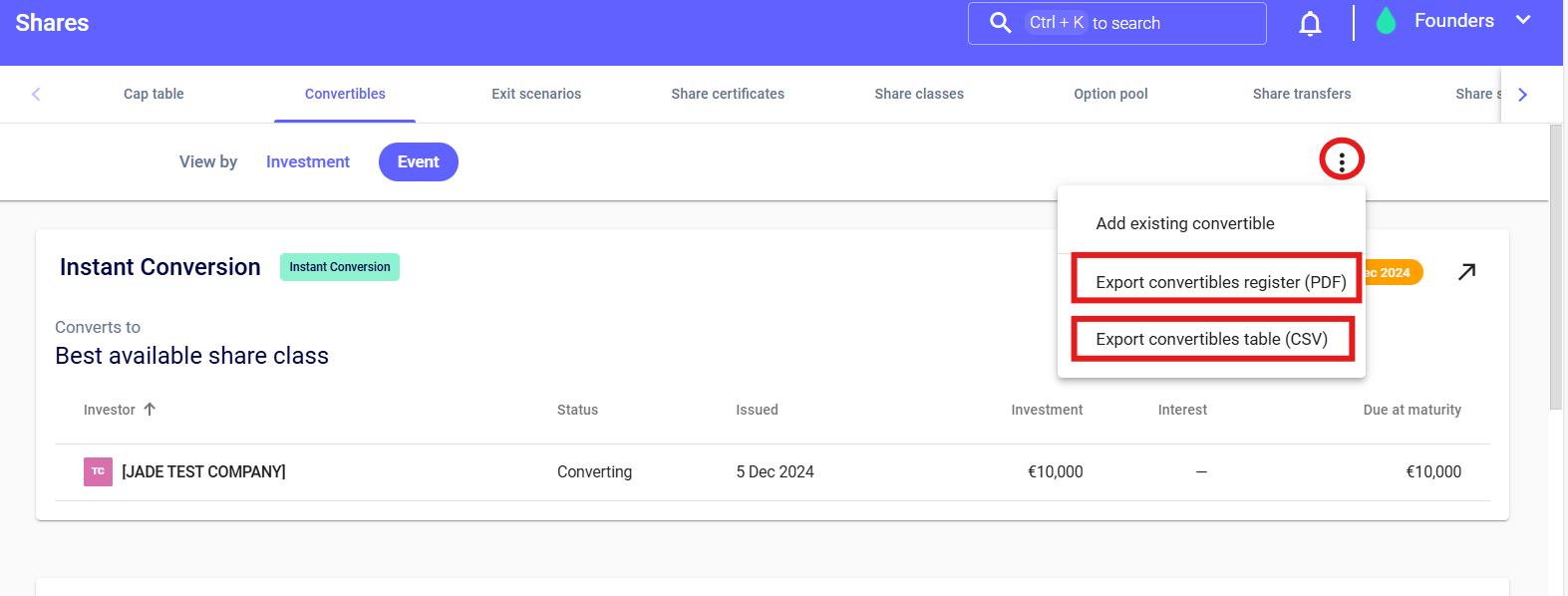Click the notification bell icon

pyautogui.click(x=1310, y=24)
